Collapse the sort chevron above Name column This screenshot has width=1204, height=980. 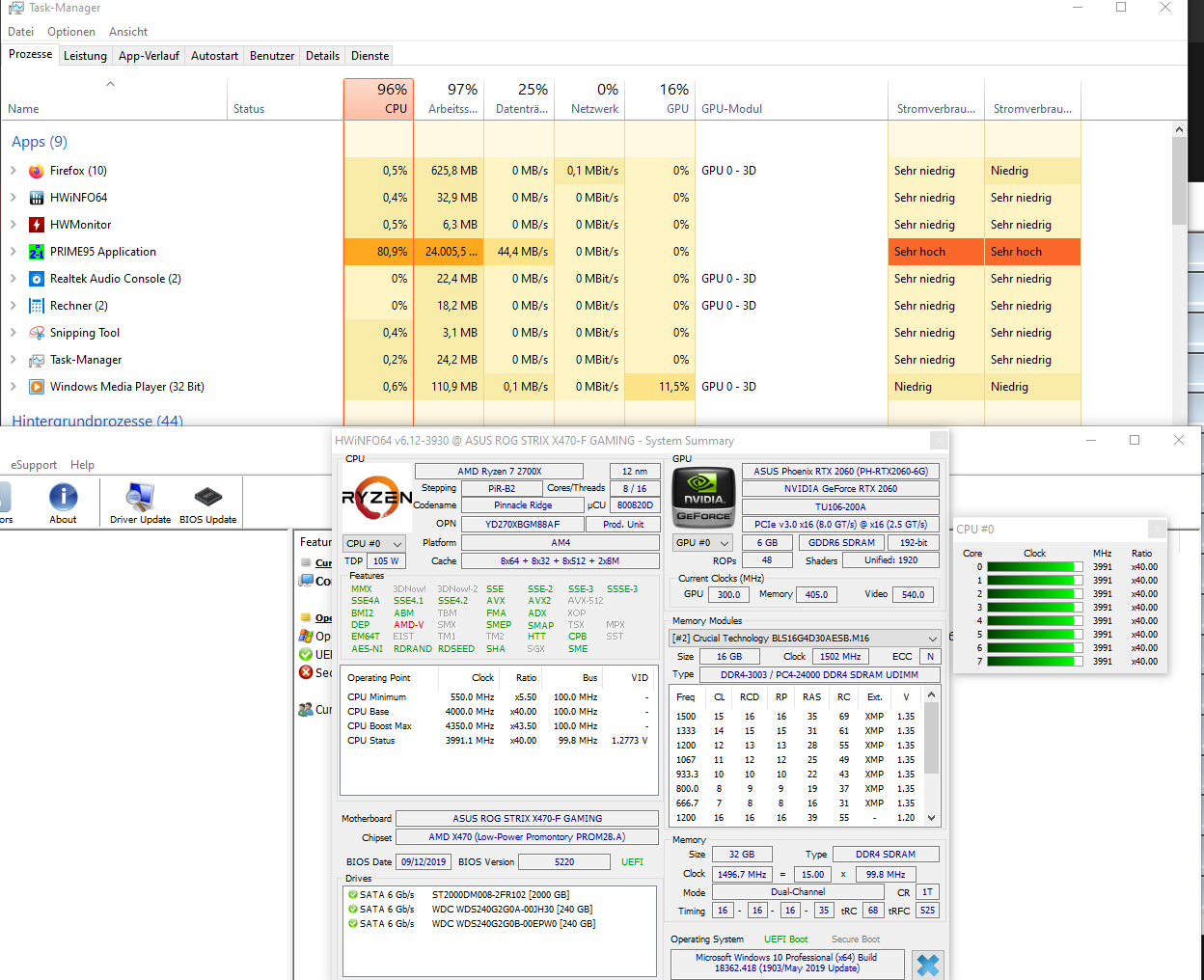[111, 84]
